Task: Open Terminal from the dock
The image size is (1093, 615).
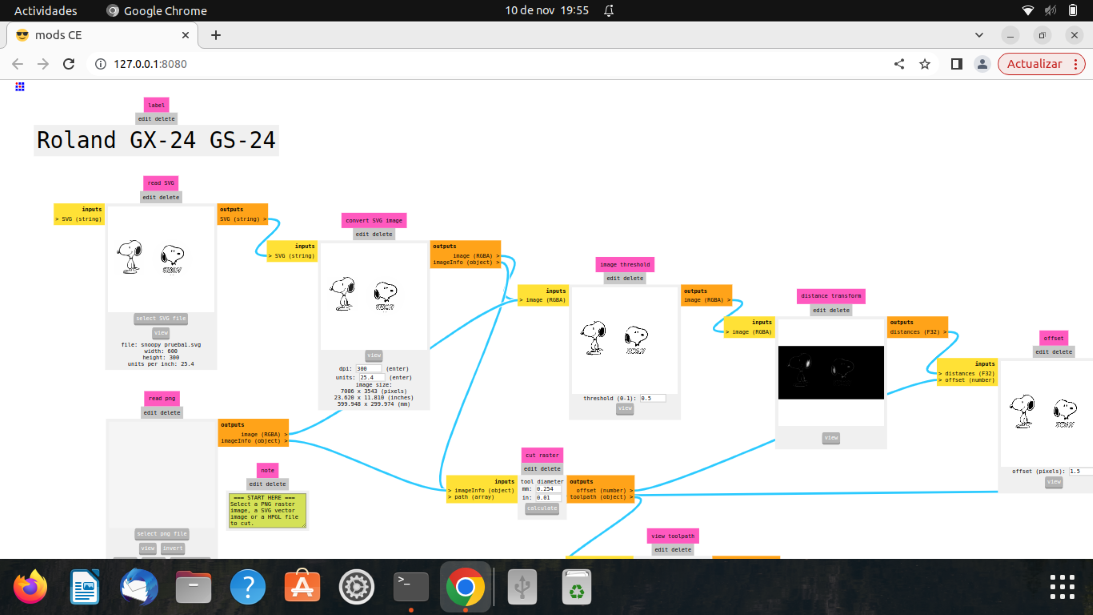Action: tap(411, 586)
